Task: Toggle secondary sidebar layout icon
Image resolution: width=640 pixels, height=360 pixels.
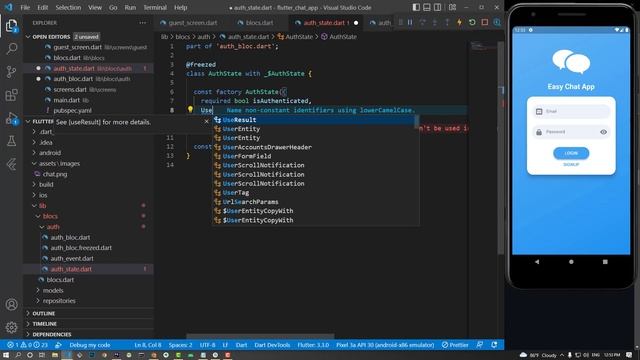Action: (437, 7)
